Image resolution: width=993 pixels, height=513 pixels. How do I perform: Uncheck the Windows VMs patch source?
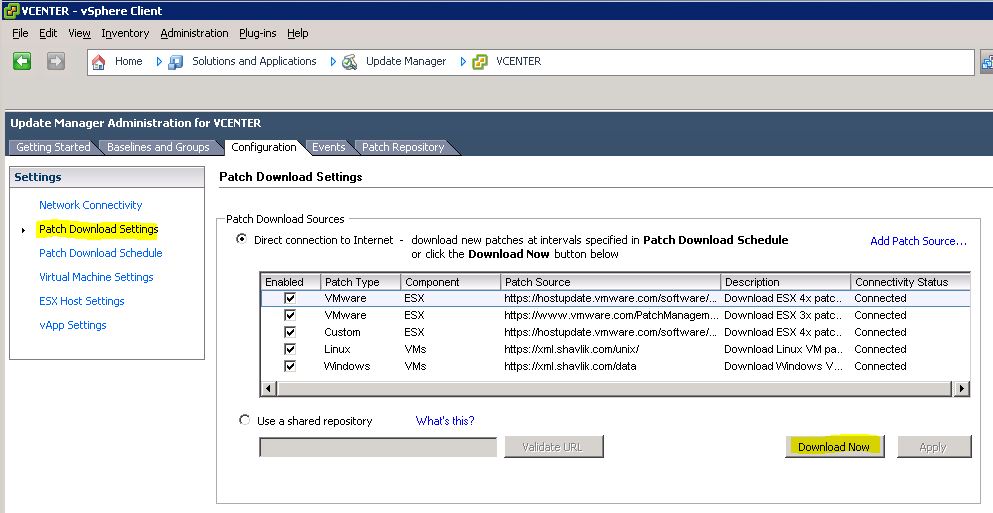point(290,367)
